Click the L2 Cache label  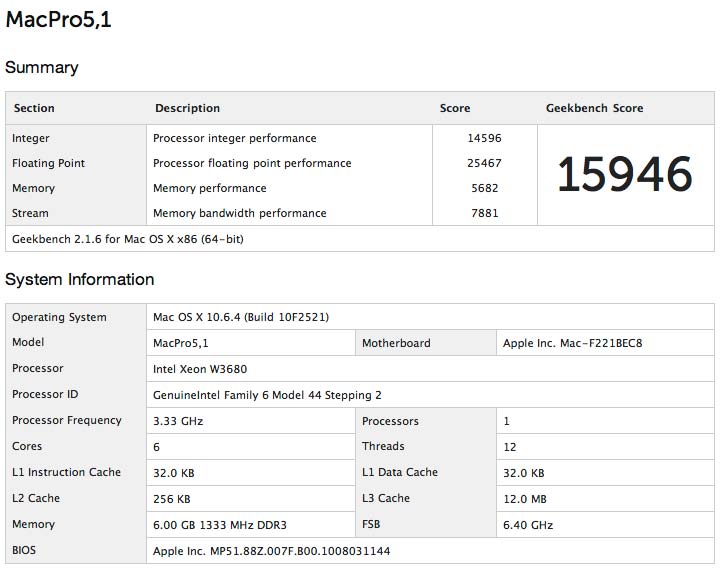coord(36,498)
